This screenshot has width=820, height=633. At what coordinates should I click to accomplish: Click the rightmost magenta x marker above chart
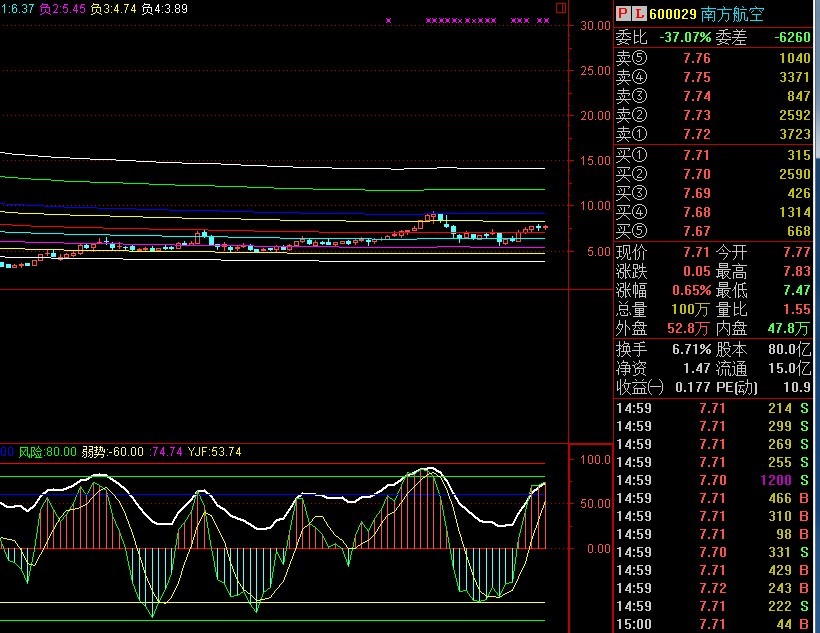(546, 20)
